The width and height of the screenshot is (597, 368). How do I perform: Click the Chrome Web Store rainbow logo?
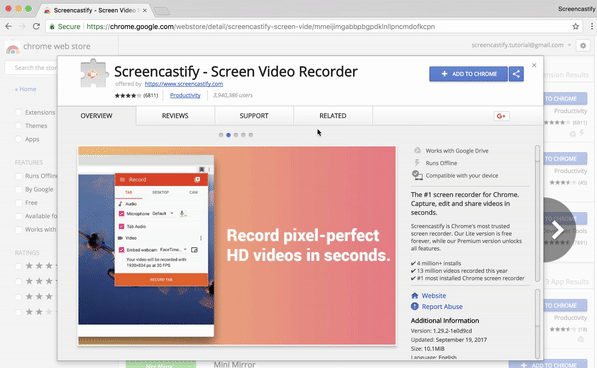13,49
